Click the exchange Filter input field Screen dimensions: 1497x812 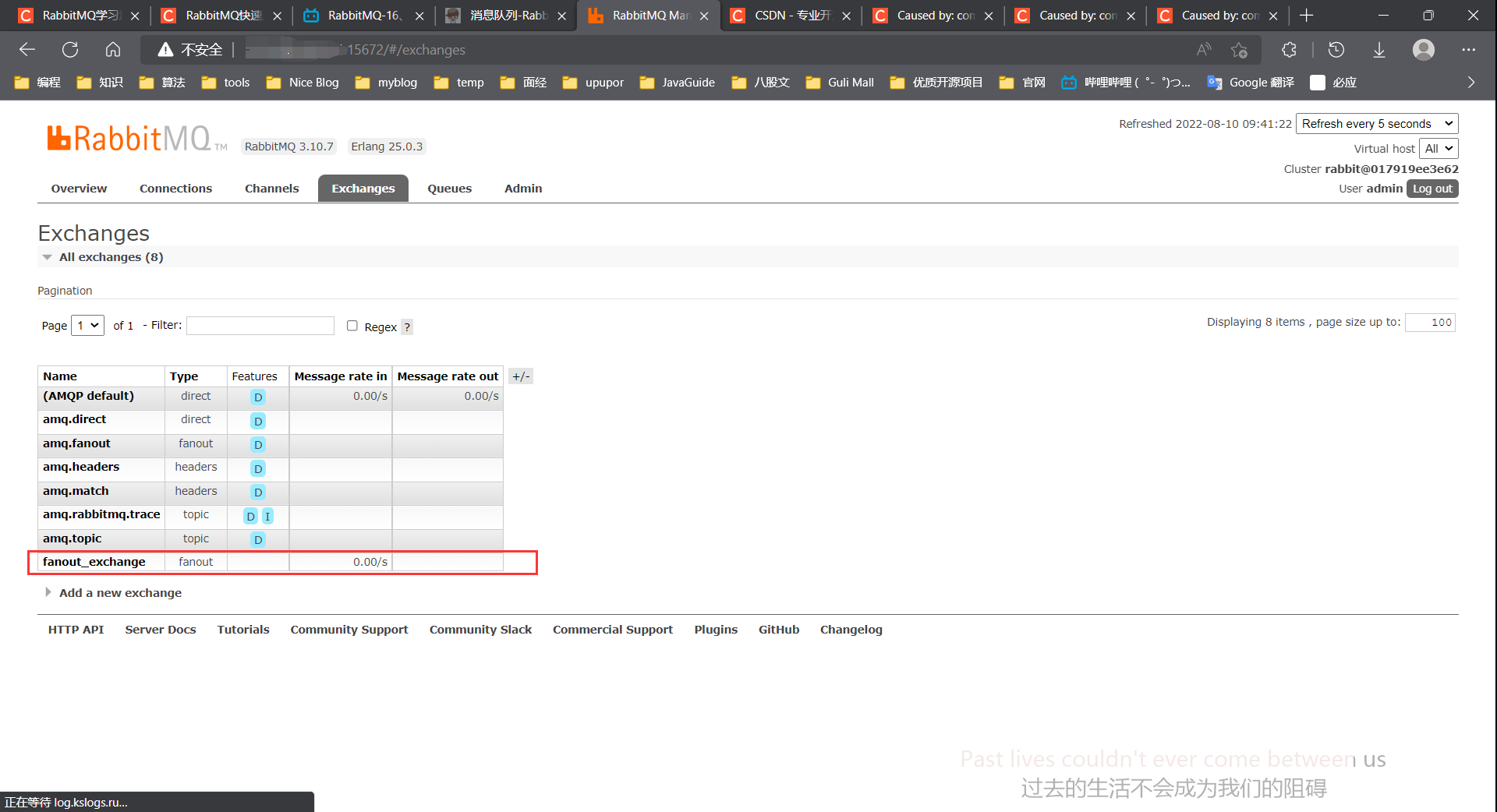coord(260,325)
